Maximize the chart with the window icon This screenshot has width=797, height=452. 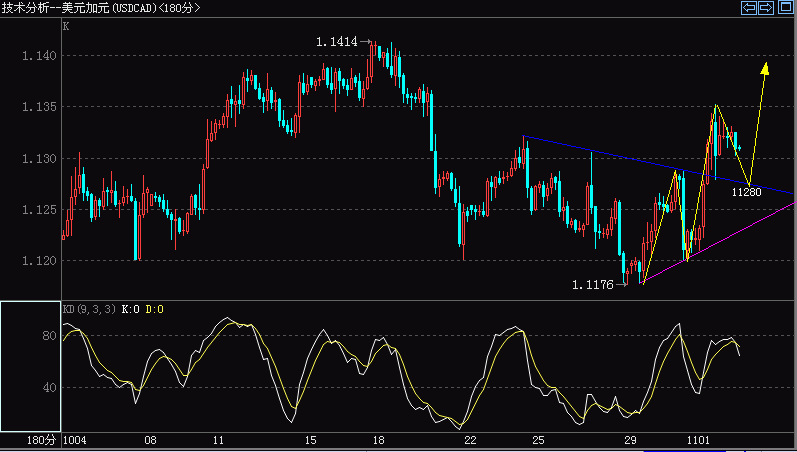point(785,8)
